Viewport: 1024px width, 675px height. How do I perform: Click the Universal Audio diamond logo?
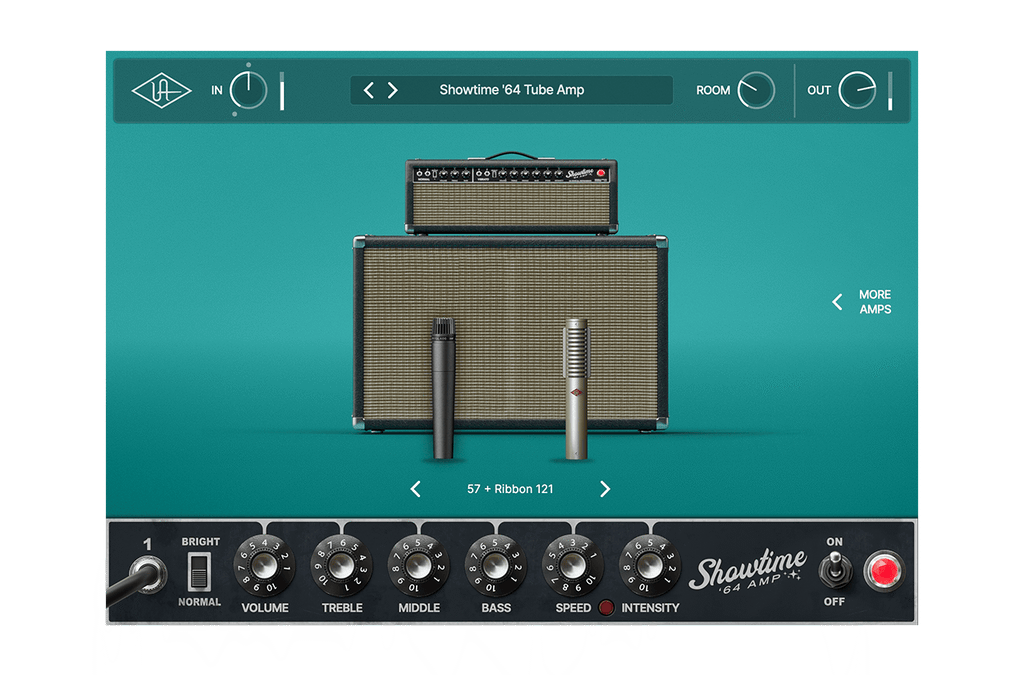pyautogui.click(x=160, y=90)
